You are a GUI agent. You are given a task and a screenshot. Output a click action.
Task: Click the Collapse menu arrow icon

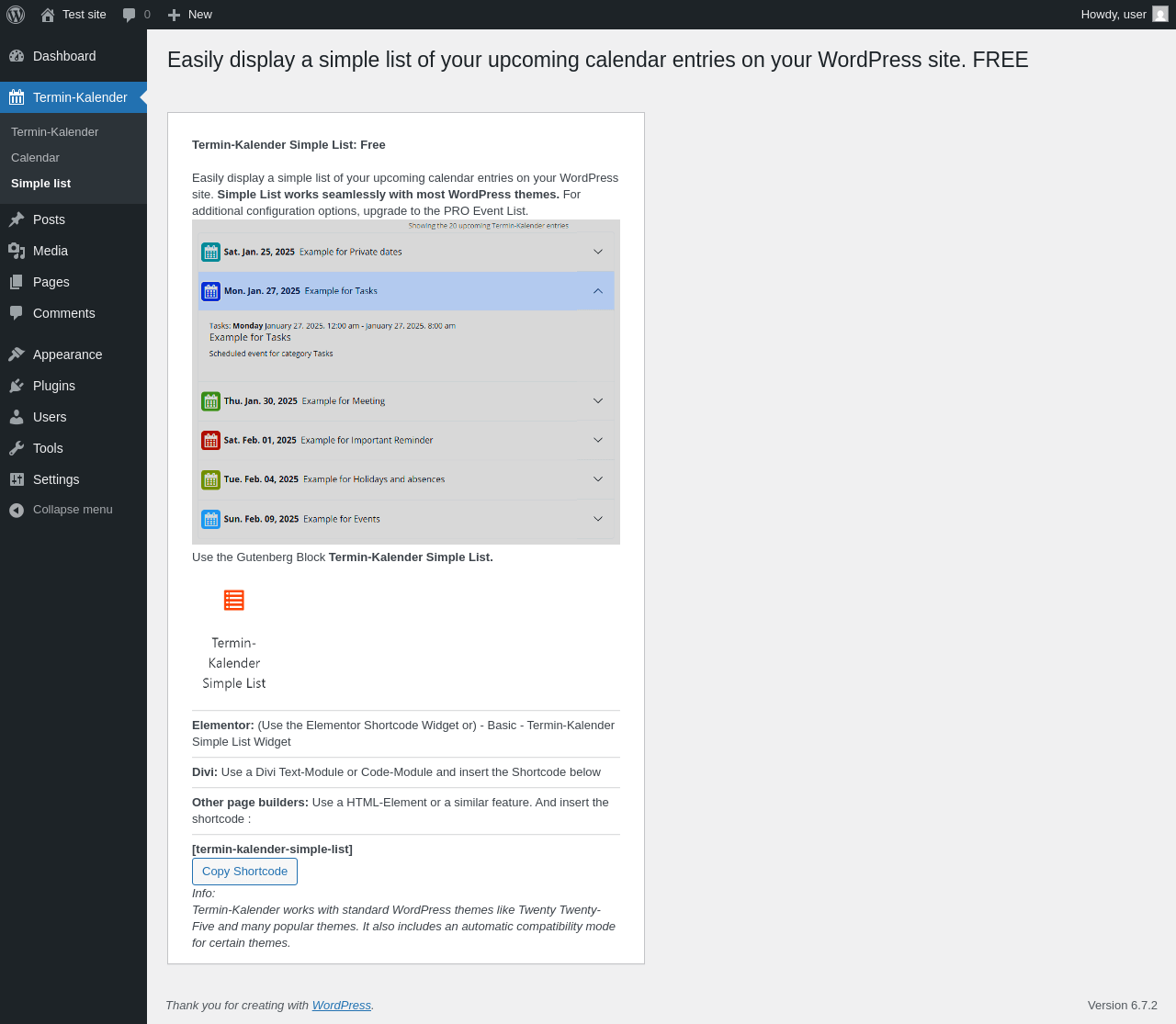tap(17, 510)
